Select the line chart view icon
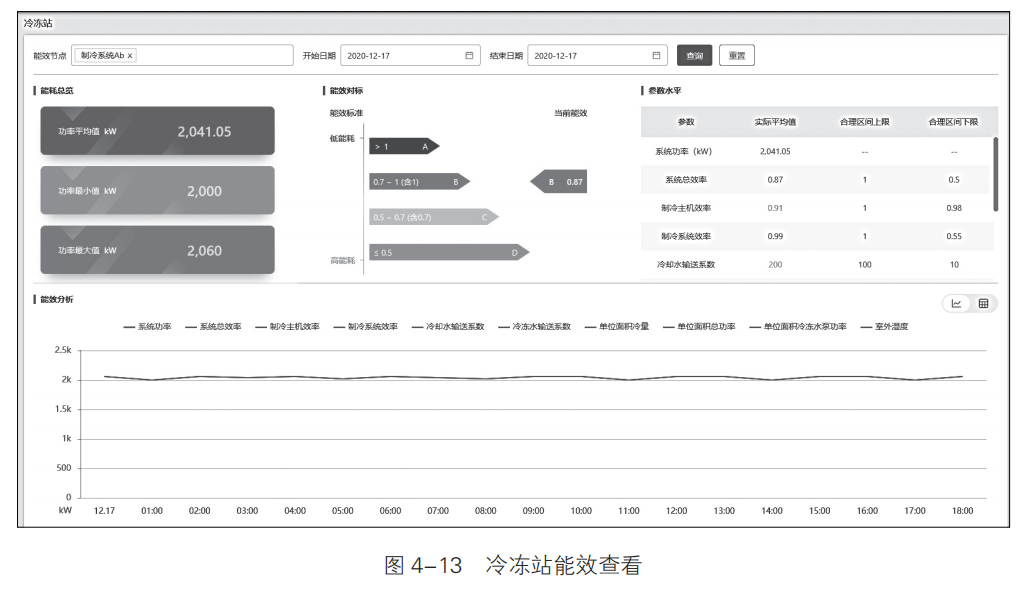Viewport: 1034px width, 592px height. pyautogui.click(x=957, y=303)
